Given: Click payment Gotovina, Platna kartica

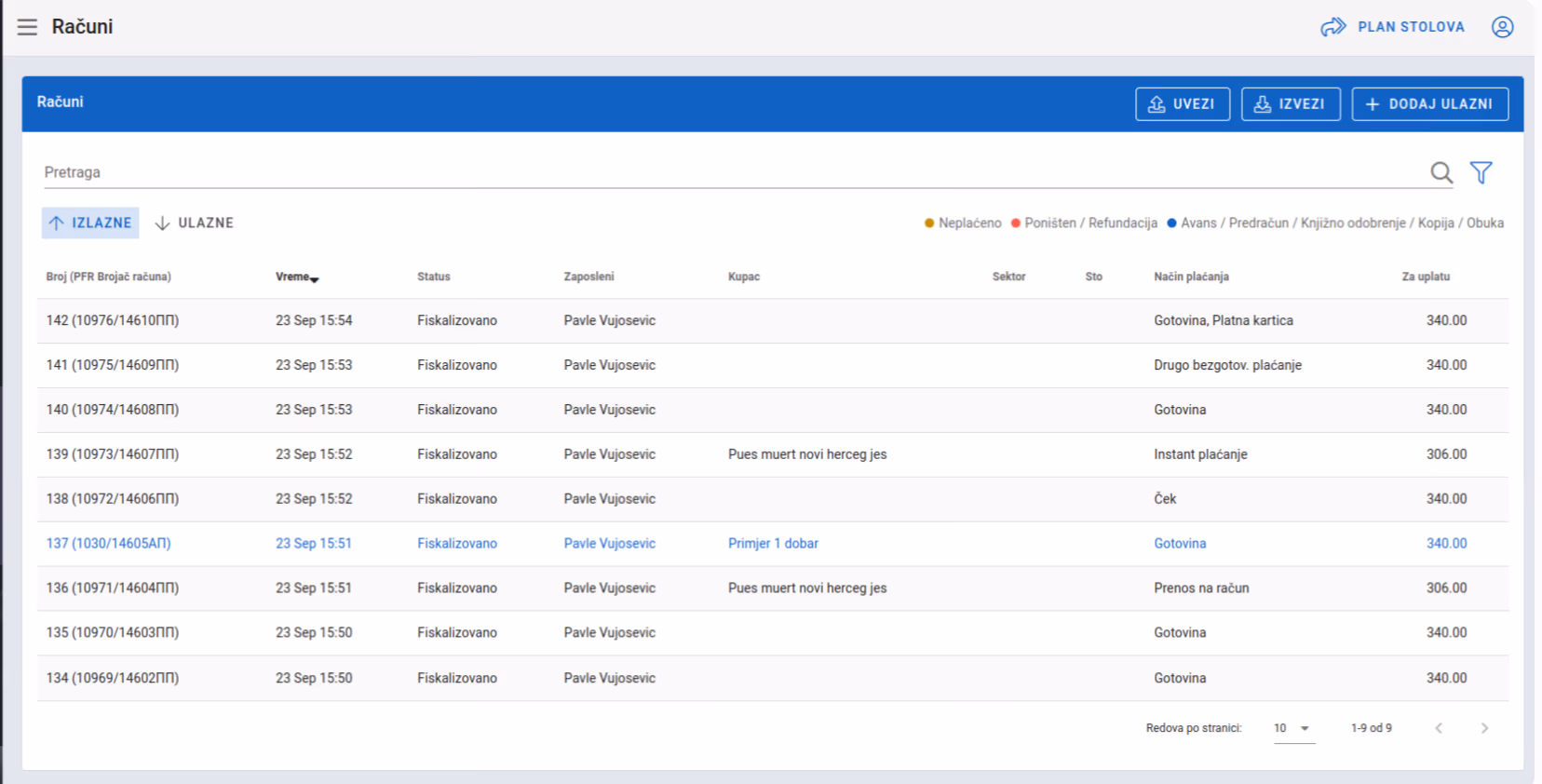Looking at the screenshot, I should (1224, 320).
